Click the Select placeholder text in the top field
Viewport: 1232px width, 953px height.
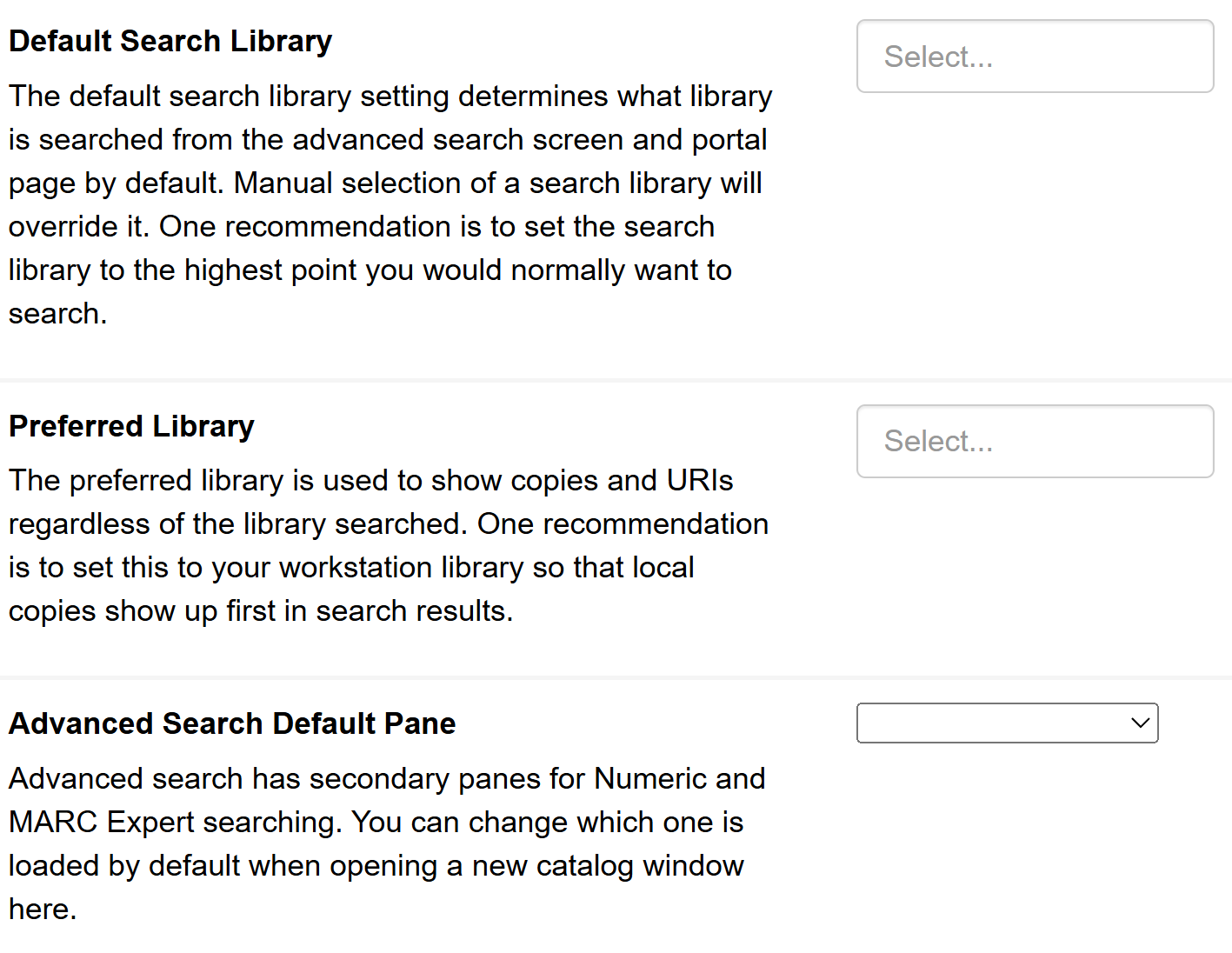[938, 56]
